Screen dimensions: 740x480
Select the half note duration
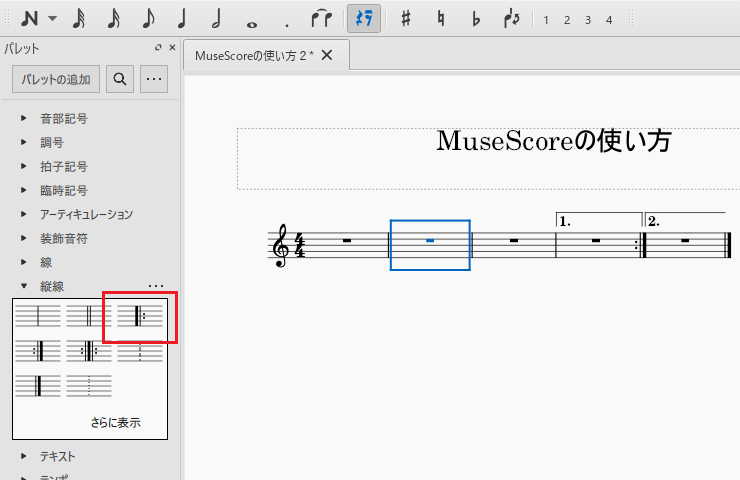(x=217, y=19)
